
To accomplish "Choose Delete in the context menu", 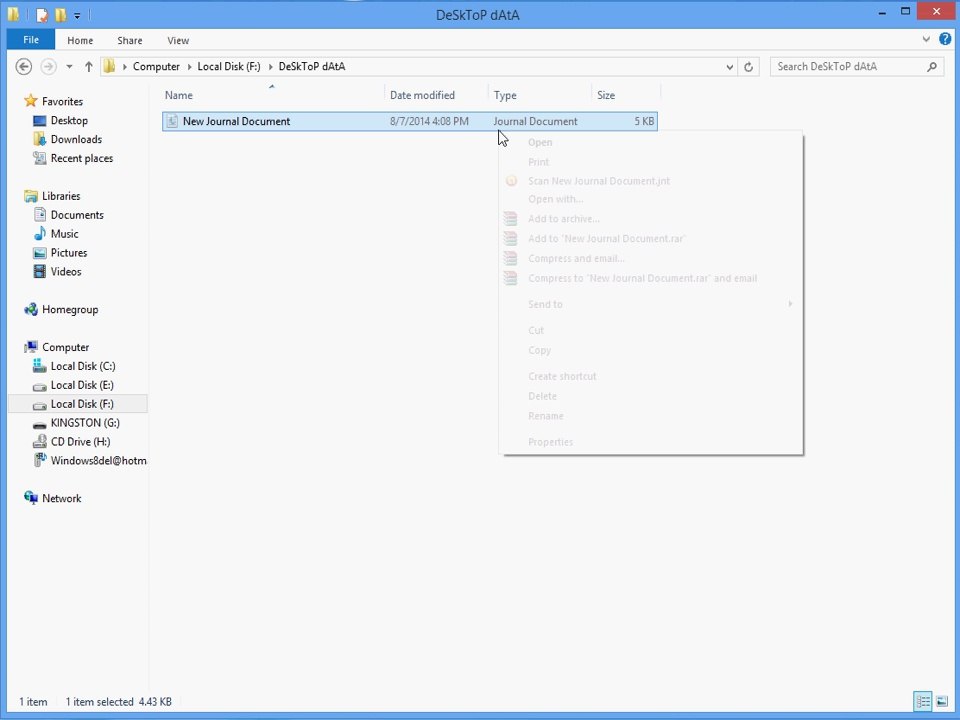I will tap(651, 396).
